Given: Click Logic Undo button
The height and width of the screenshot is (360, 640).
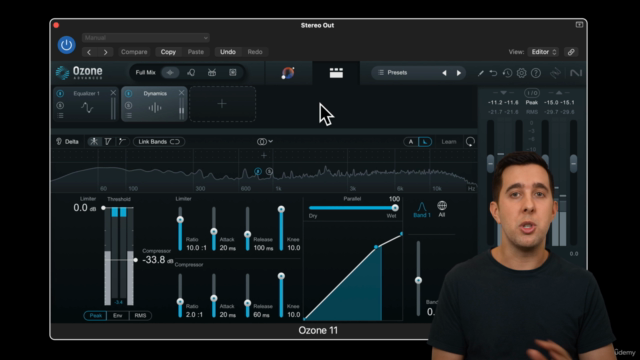Looking at the screenshot, I should pyautogui.click(x=228, y=52).
